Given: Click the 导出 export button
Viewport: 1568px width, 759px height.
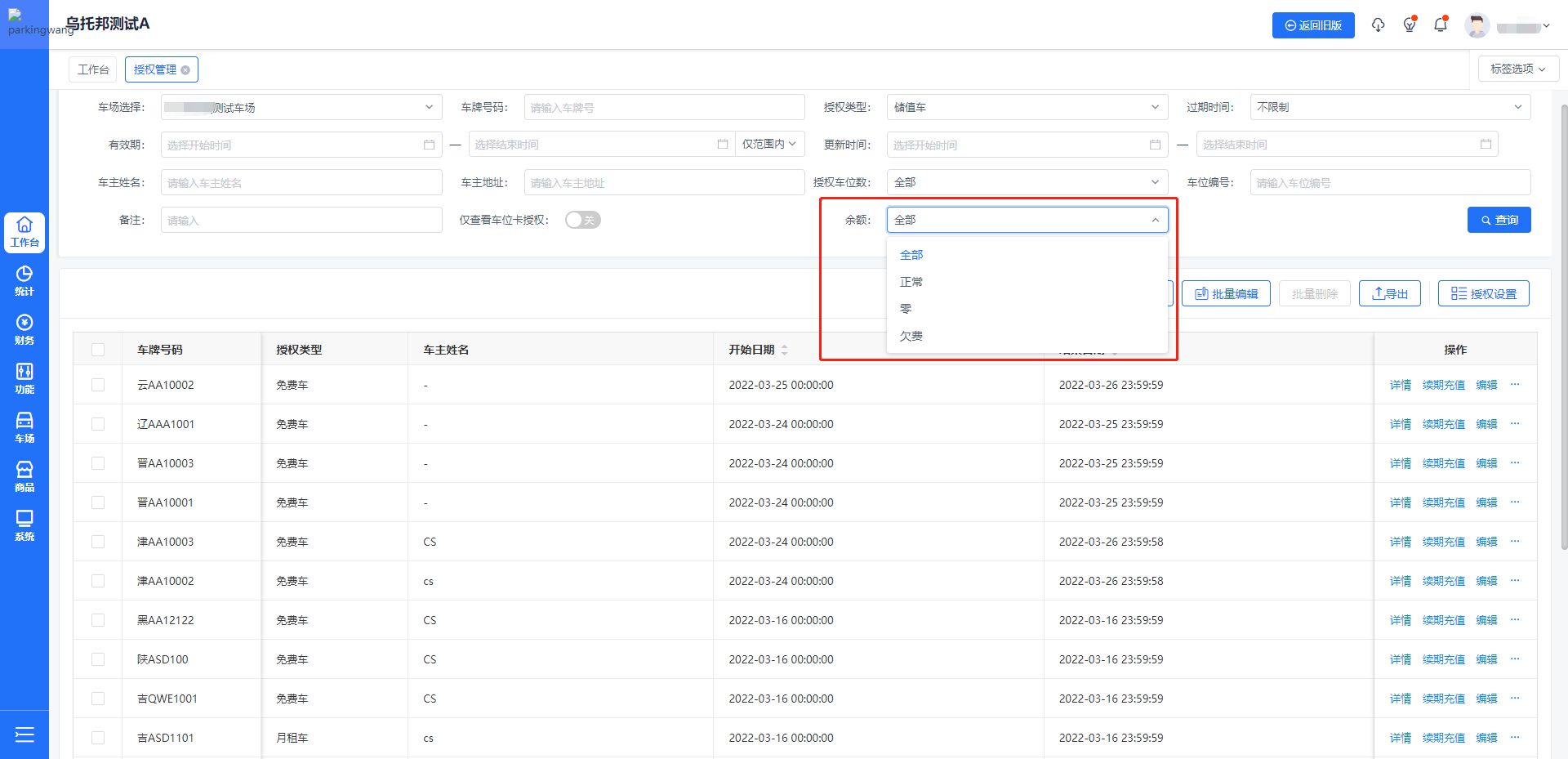Looking at the screenshot, I should point(1389,293).
